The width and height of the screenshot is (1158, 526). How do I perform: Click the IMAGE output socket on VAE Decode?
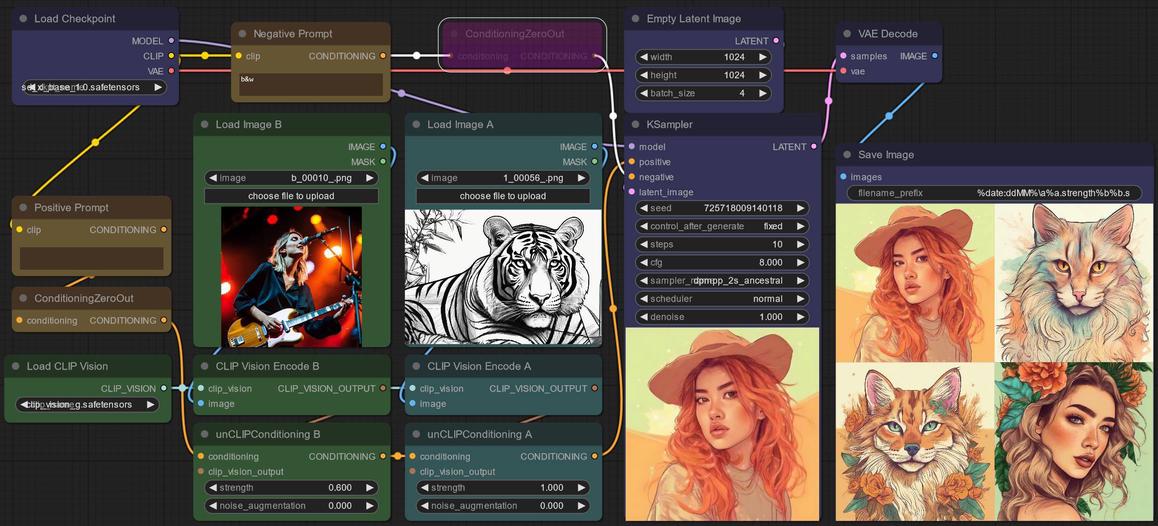(x=935, y=56)
